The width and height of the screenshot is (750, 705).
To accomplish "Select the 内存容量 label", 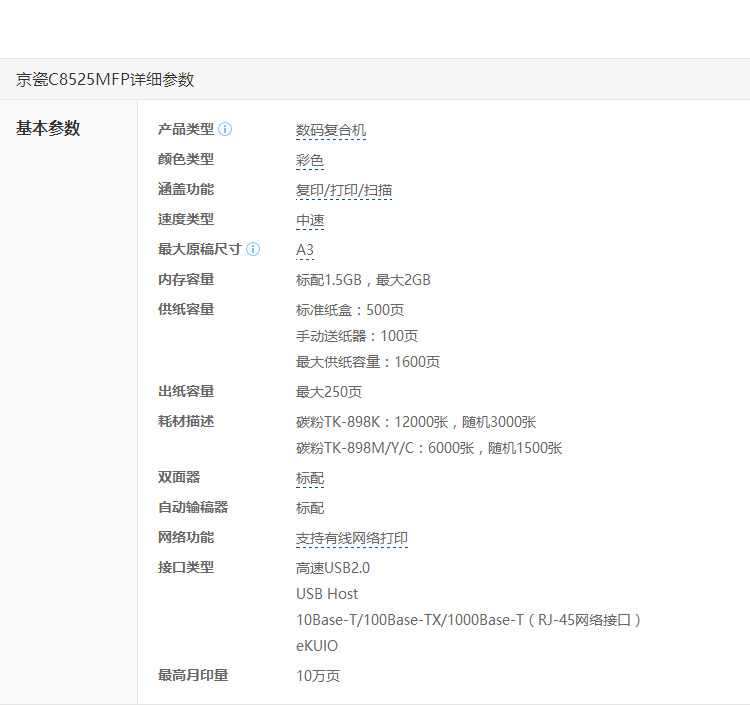I will point(186,279).
